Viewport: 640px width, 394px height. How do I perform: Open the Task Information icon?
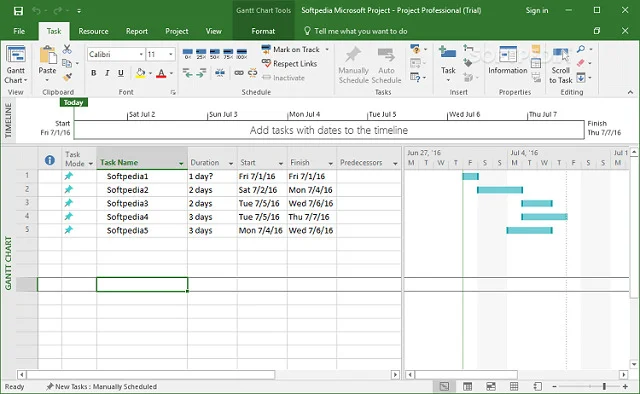click(508, 55)
